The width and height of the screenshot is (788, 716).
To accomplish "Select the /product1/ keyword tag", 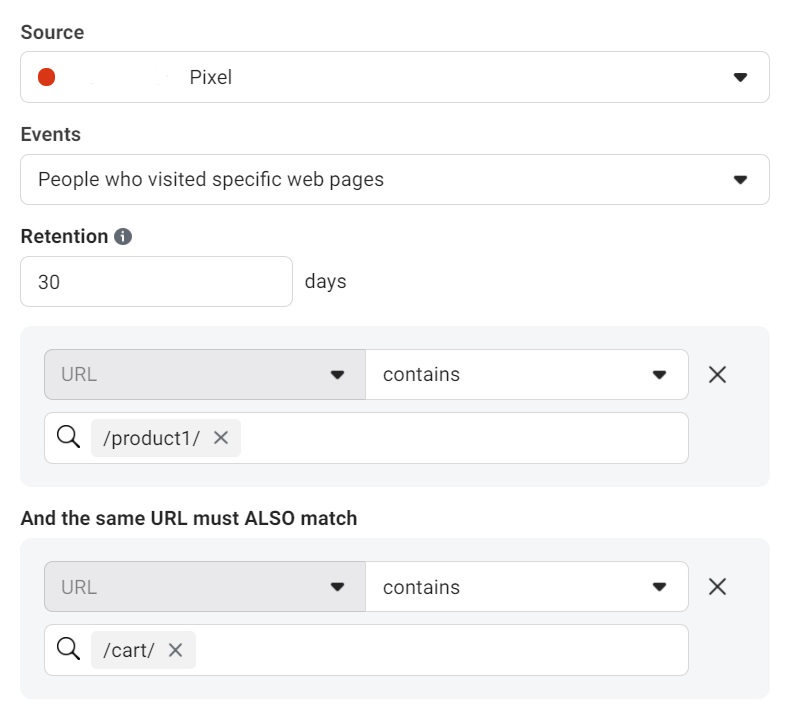I will (151, 438).
